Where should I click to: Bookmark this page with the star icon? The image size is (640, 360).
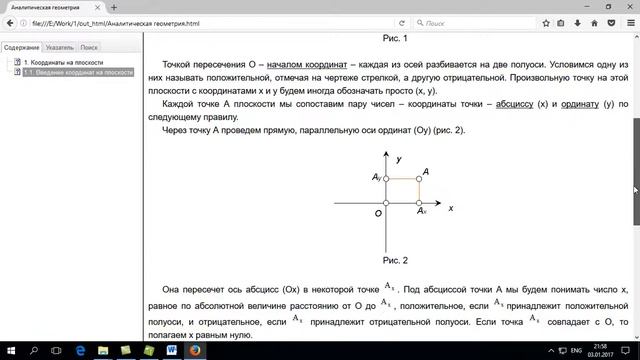[x=546, y=23]
